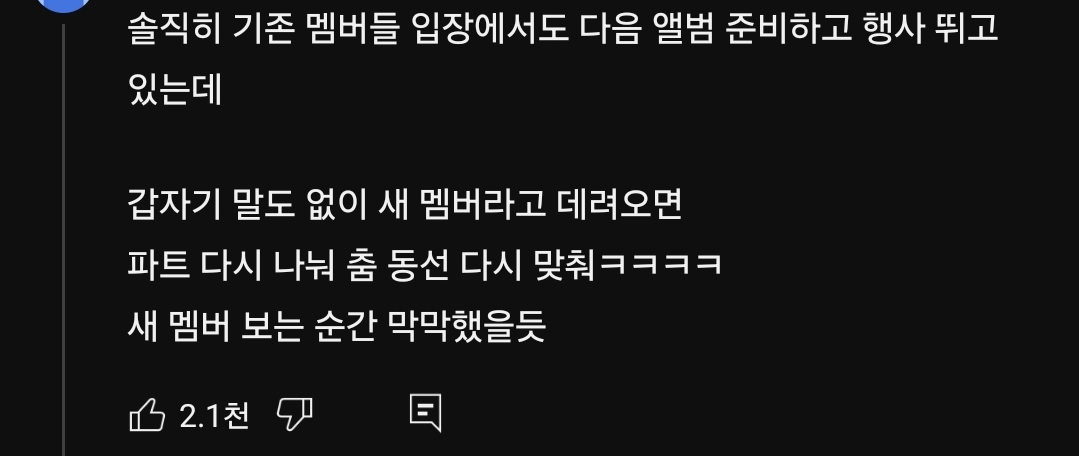Click the text line 있는데
This screenshot has width=1079, height=456.
[175, 90]
